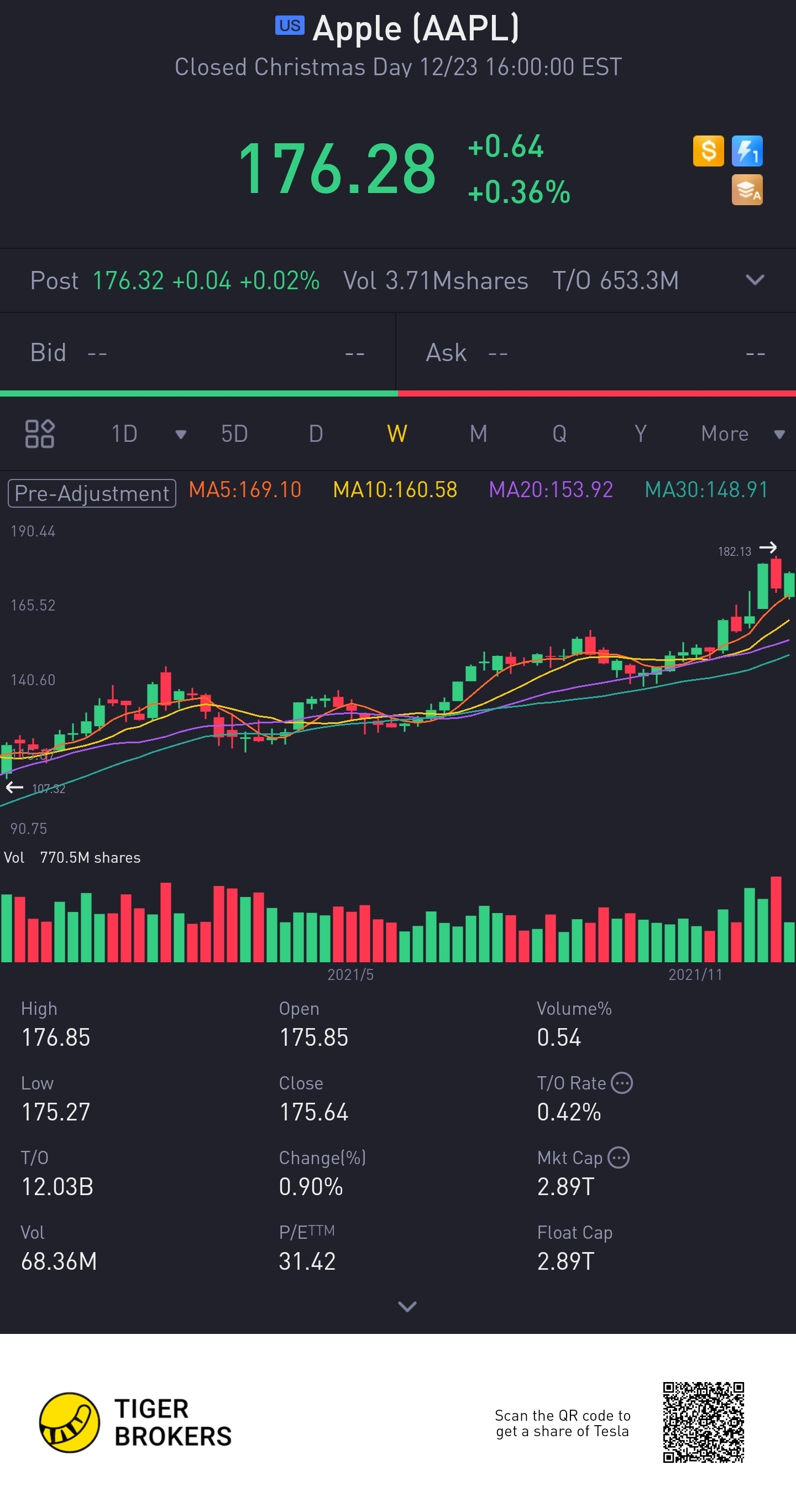The width and height of the screenshot is (796, 1512).
Task: Tap the T/O 12.03B value
Action: click(57, 1186)
